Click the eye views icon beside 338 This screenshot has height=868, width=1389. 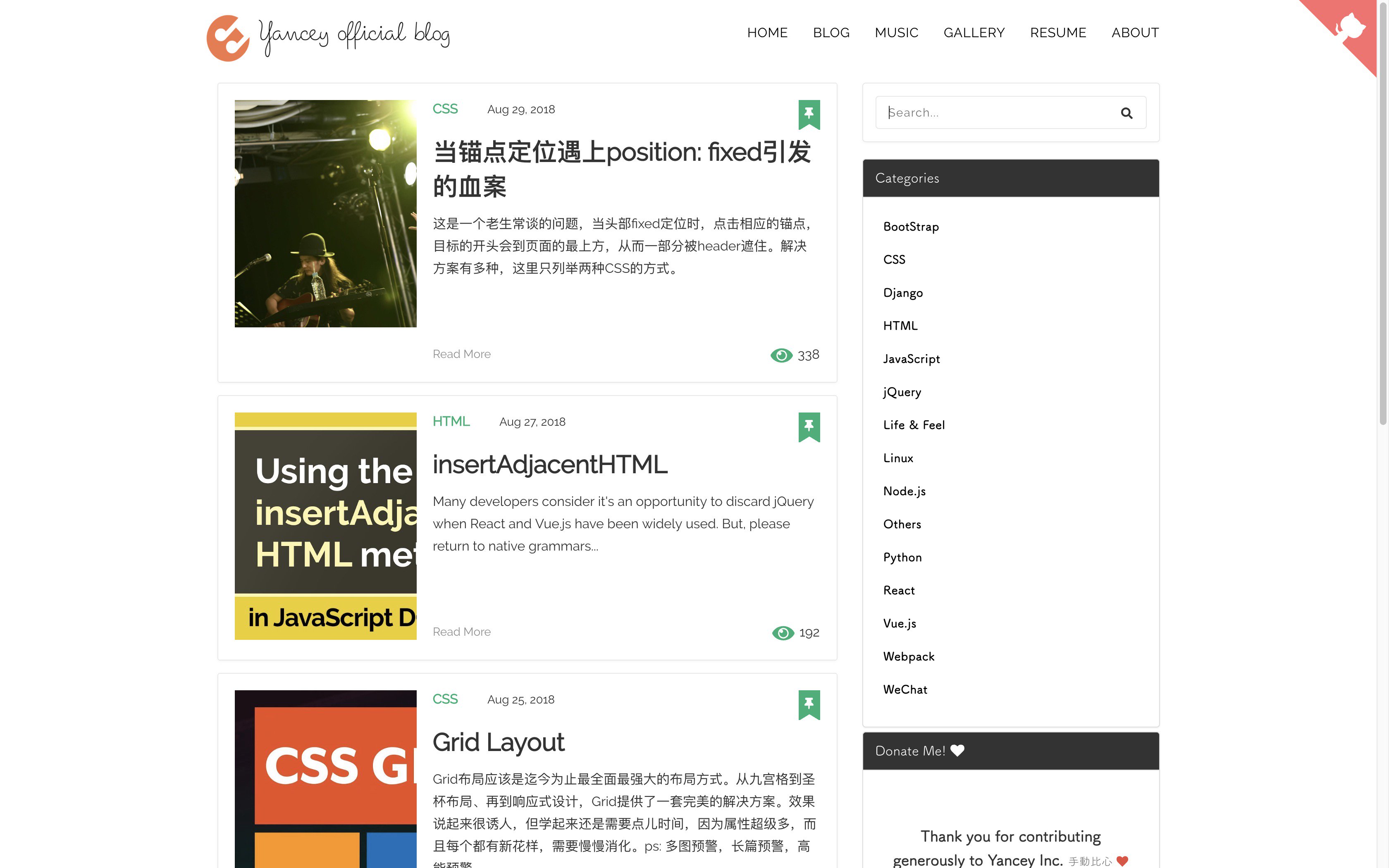(781, 355)
